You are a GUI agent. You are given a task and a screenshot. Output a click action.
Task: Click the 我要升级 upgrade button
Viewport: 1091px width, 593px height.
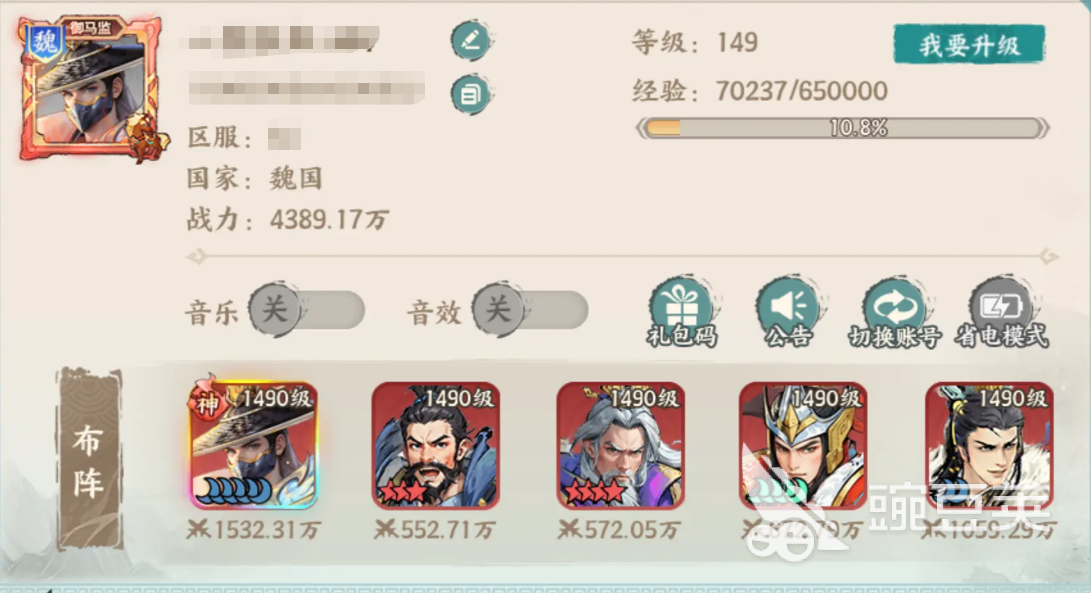pyautogui.click(x=969, y=45)
